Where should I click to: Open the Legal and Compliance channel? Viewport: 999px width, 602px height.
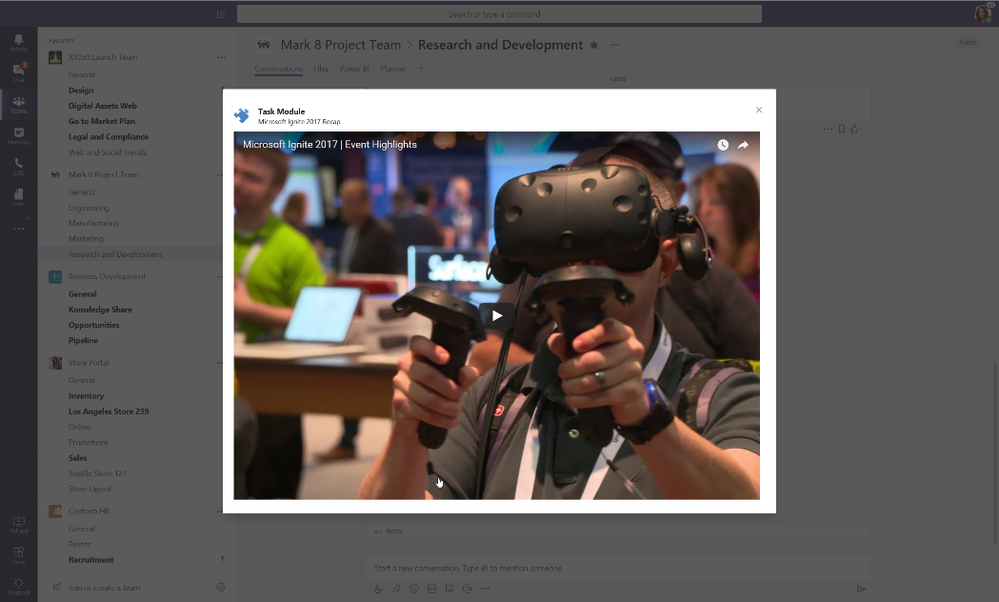tap(108, 137)
